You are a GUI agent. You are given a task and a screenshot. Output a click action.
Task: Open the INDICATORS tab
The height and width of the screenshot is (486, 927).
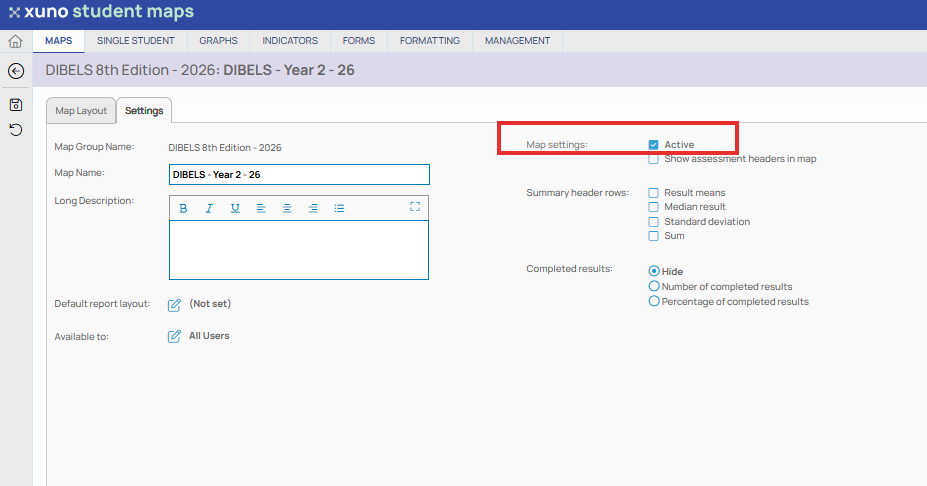point(290,41)
